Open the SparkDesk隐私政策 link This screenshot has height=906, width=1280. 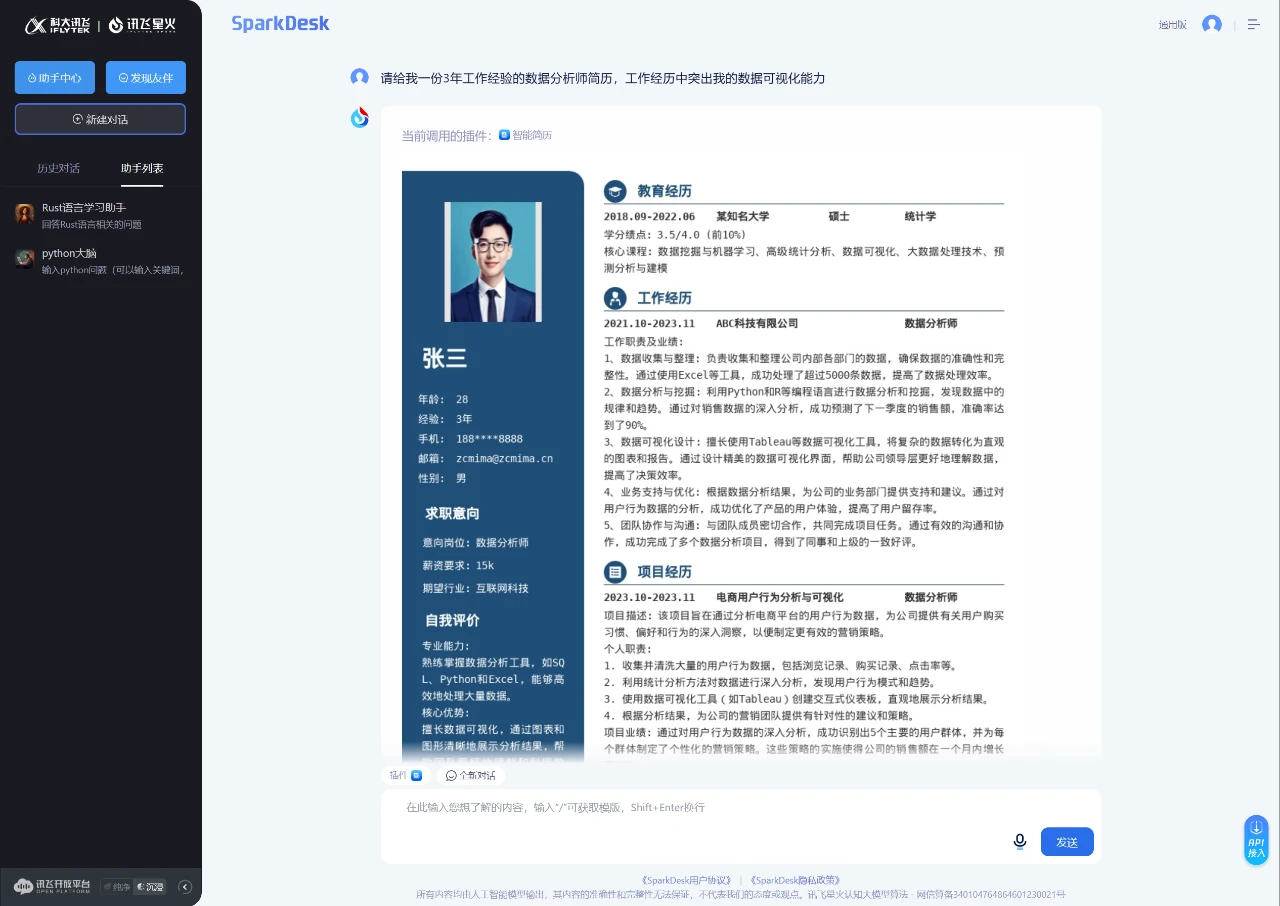pos(794,880)
